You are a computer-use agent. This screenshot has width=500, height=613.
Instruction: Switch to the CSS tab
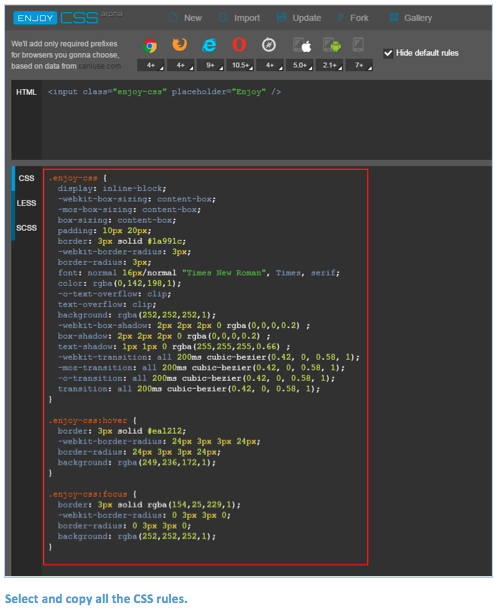pos(26,178)
